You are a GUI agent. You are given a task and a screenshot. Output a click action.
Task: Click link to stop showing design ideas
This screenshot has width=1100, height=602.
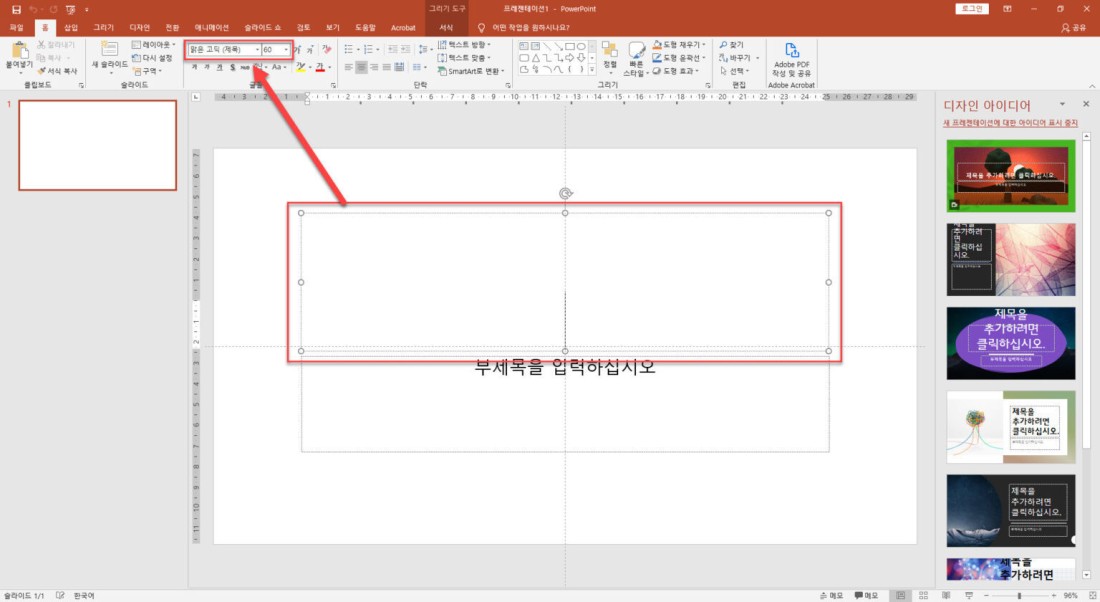[x=1010, y=123]
